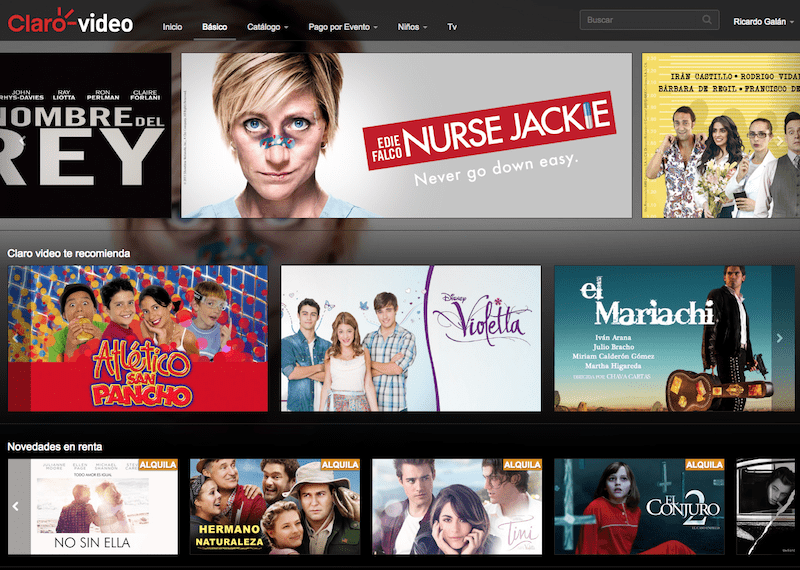Open the Hombre del Rey banner
The image size is (800, 570).
[85, 135]
